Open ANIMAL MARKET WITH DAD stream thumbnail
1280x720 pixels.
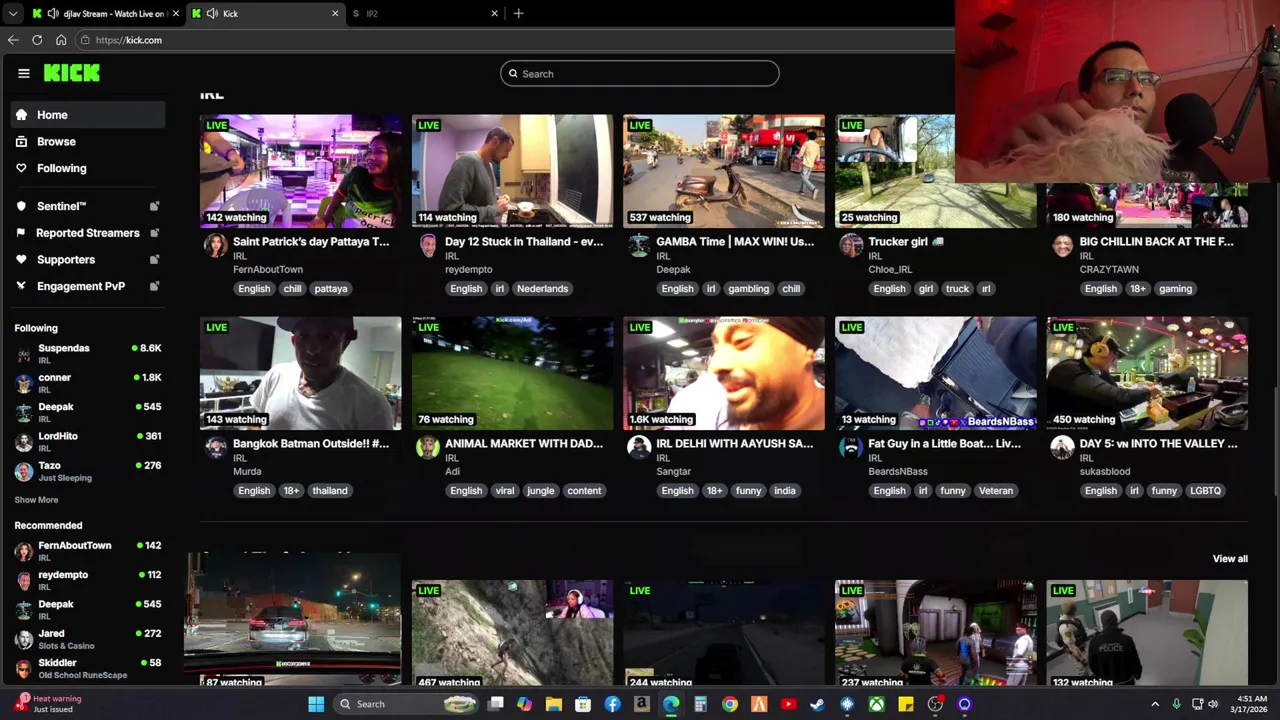pyautogui.click(x=512, y=373)
